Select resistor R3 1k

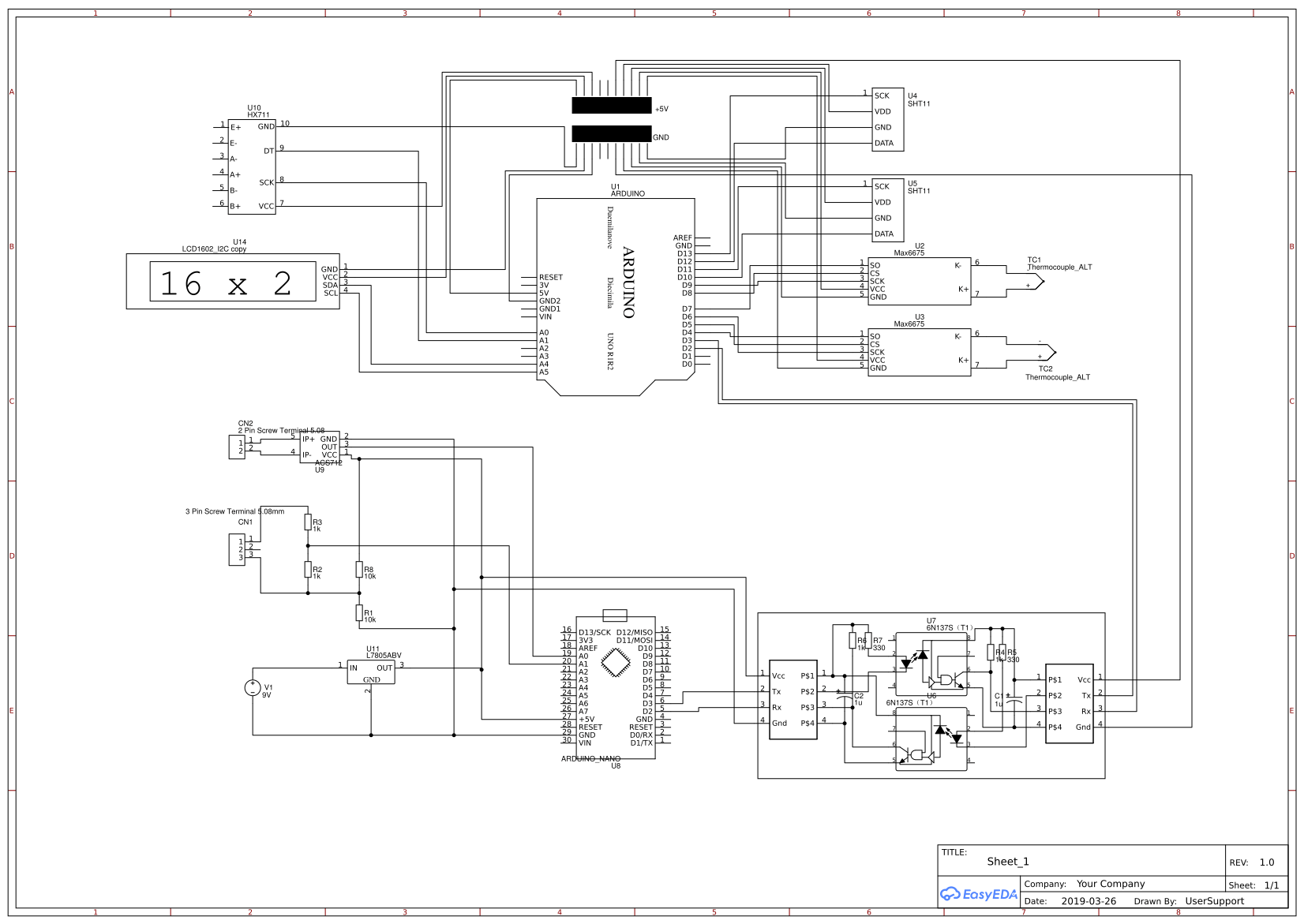tap(308, 522)
